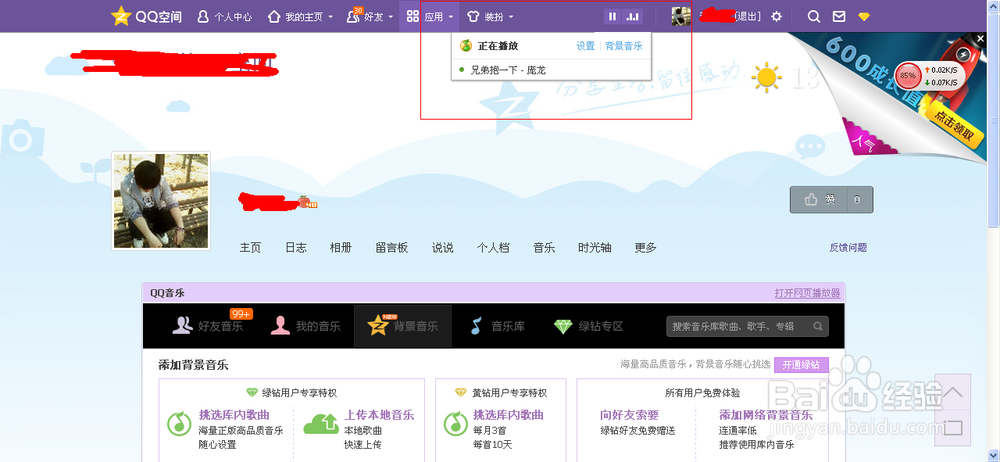This screenshot has height=462, width=1000.
Task: Open the 更多 profile tab
Action: tap(645, 248)
